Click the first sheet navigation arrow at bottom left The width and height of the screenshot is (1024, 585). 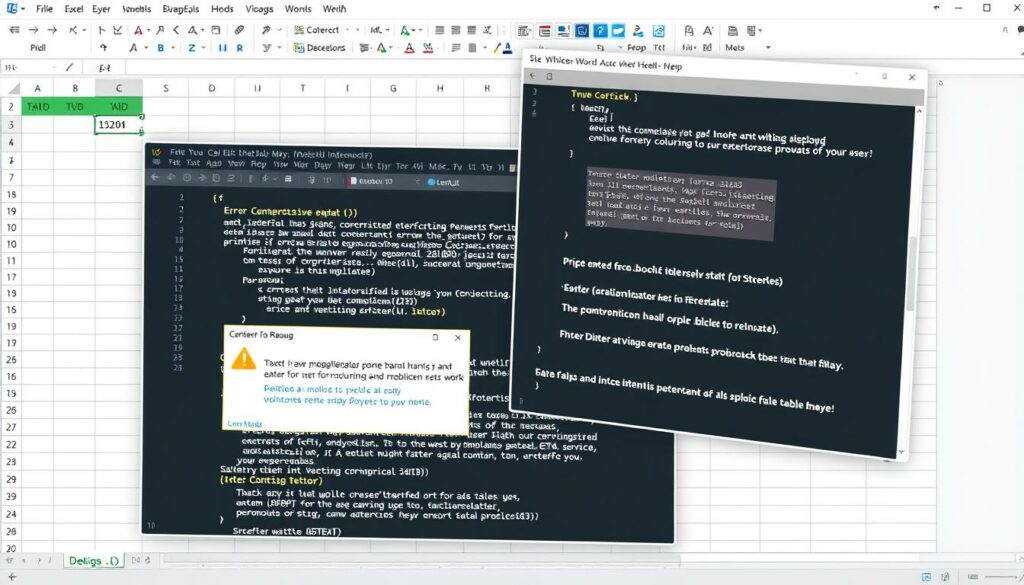pos(9,560)
